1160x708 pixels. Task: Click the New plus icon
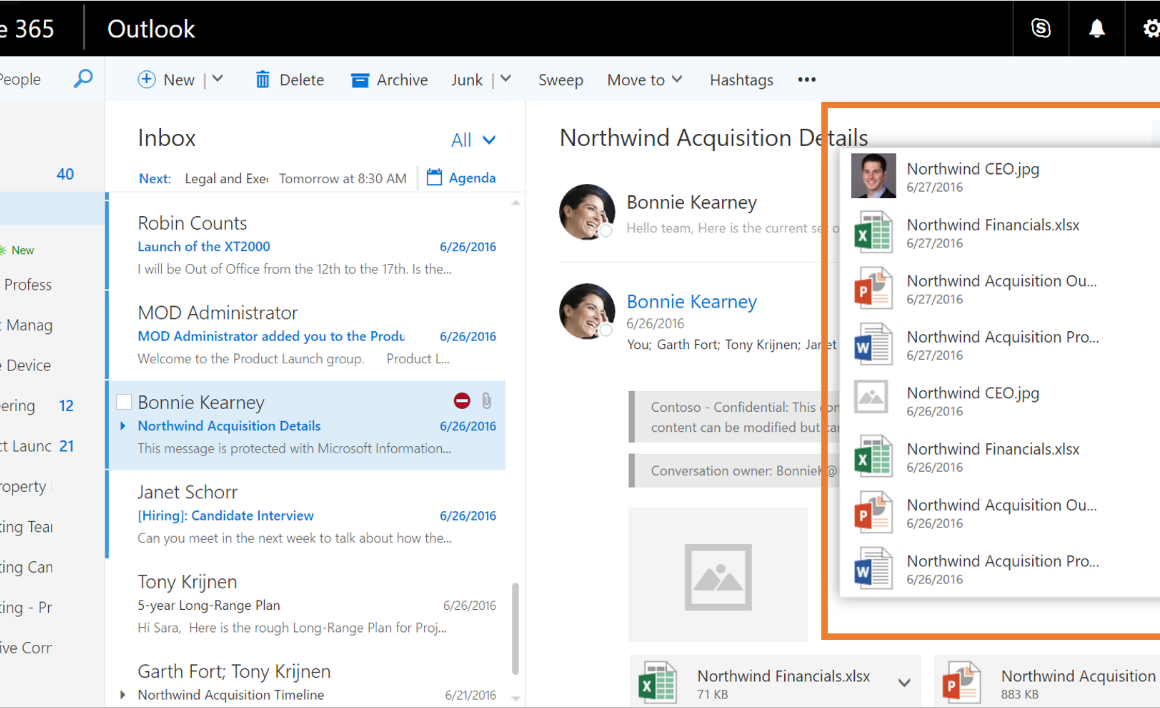(146, 79)
